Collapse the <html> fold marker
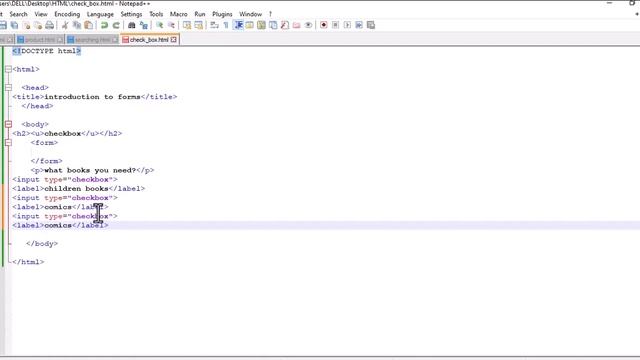640x360 pixels. coord(8,69)
